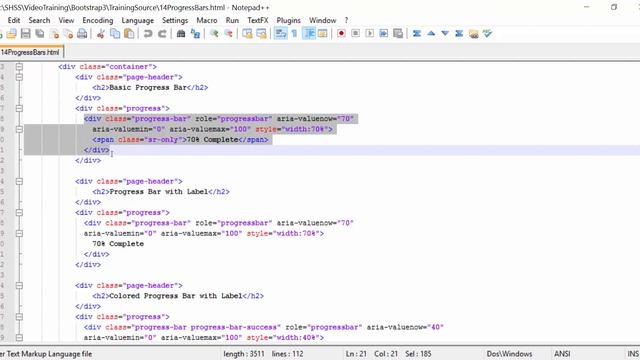Open the View menu

point(66,20)
